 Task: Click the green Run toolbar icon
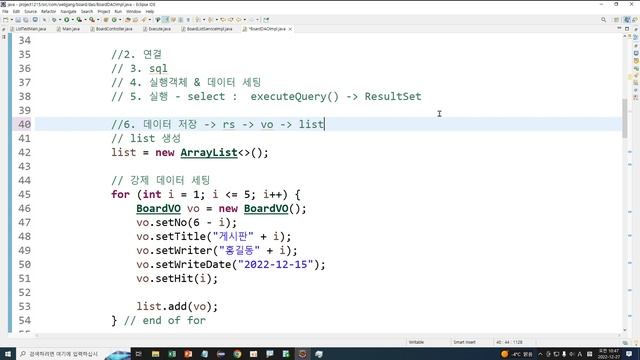click(x=67, y=20)
